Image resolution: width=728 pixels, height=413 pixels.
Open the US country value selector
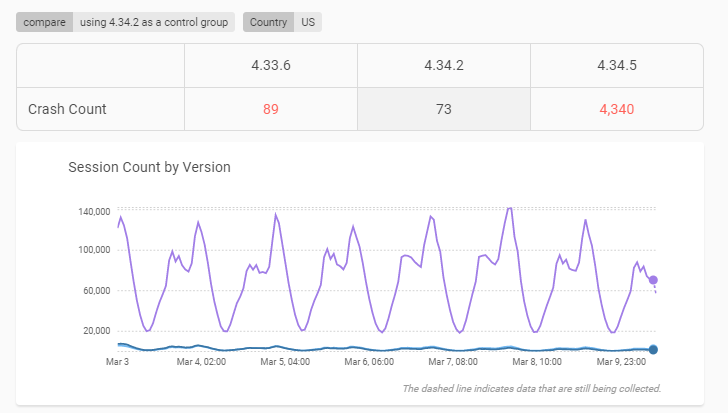[x=308, y=22]
